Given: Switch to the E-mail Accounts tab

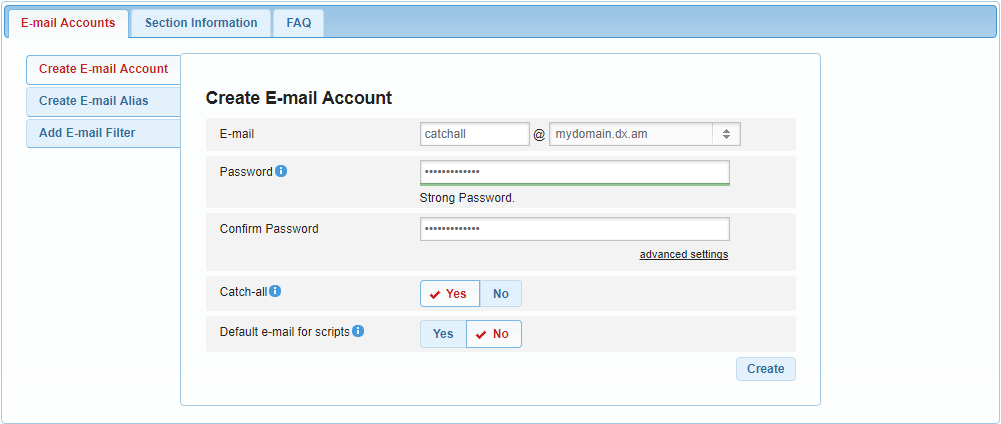Looking at the screenshot, I should 68,23.
